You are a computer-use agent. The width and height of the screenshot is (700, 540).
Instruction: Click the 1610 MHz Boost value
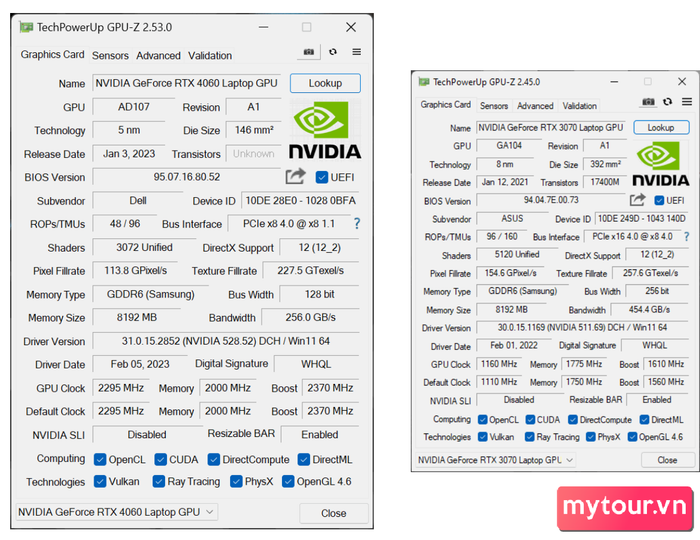coord(666,364)
